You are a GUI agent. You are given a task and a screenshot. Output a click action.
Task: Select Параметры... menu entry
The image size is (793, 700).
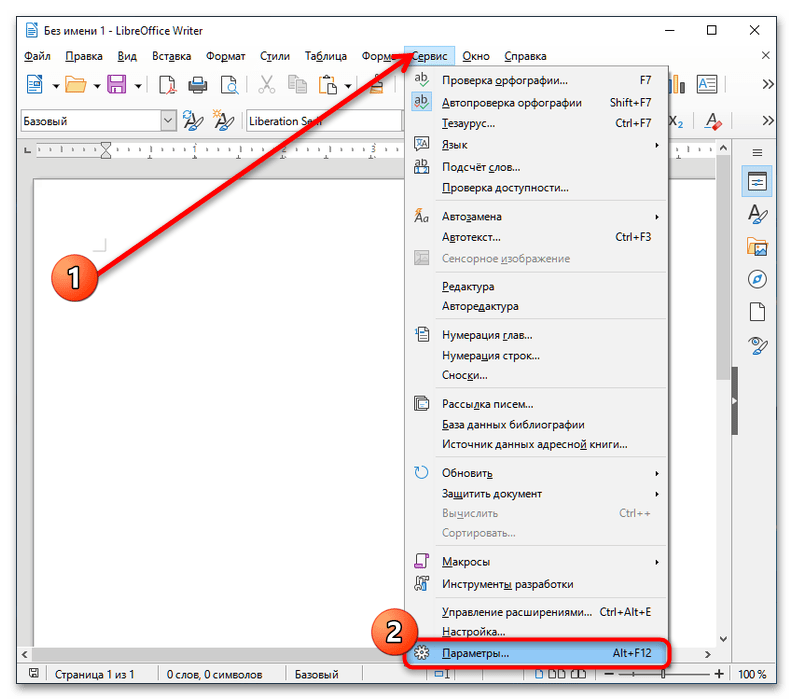click(x=476, y=653)
